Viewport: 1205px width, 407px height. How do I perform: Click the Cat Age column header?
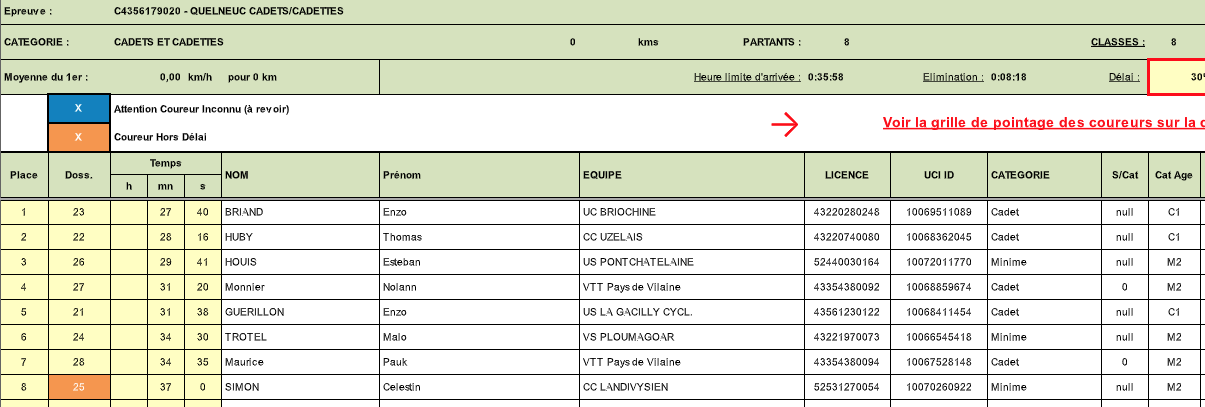click(1173, 175)
